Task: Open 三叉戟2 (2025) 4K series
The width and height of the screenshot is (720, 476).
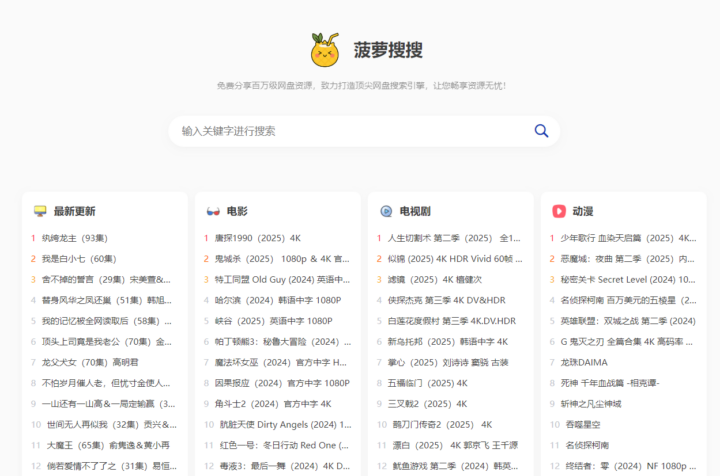Action: [x=428, y=404]
